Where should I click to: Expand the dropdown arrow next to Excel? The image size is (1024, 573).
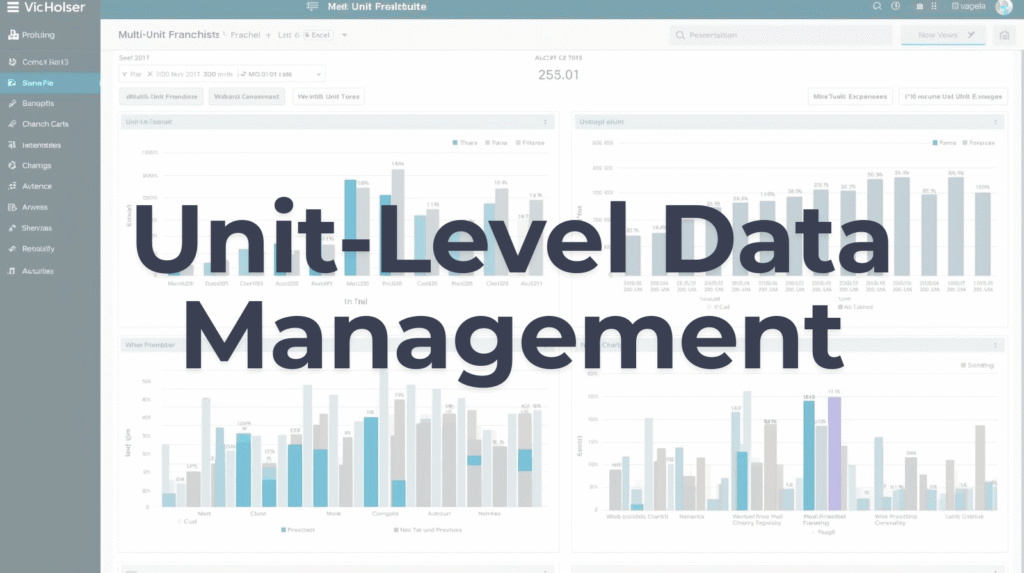coord(344,35)
